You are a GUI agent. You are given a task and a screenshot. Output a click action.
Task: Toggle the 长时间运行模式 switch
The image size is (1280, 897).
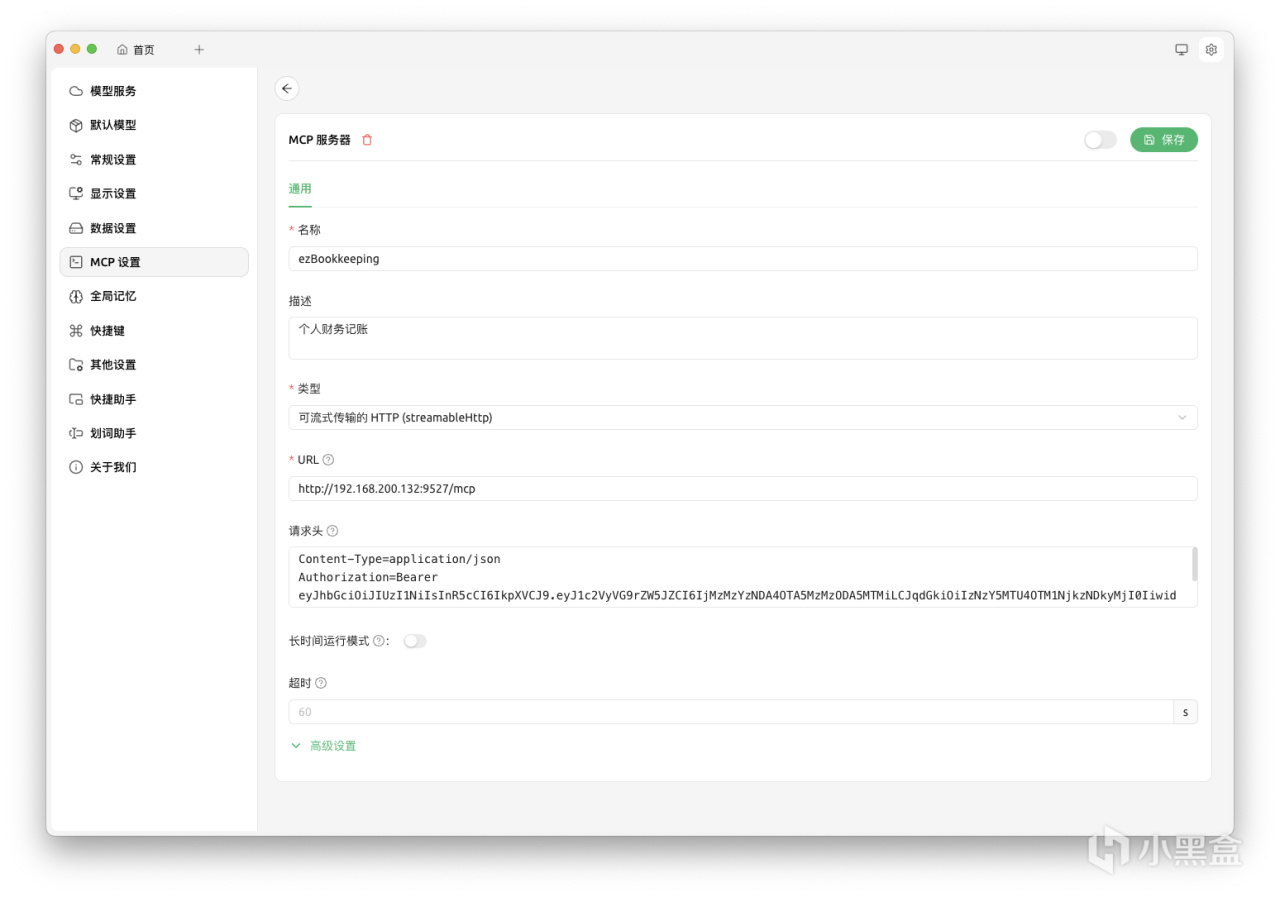[x=415, y=641]
